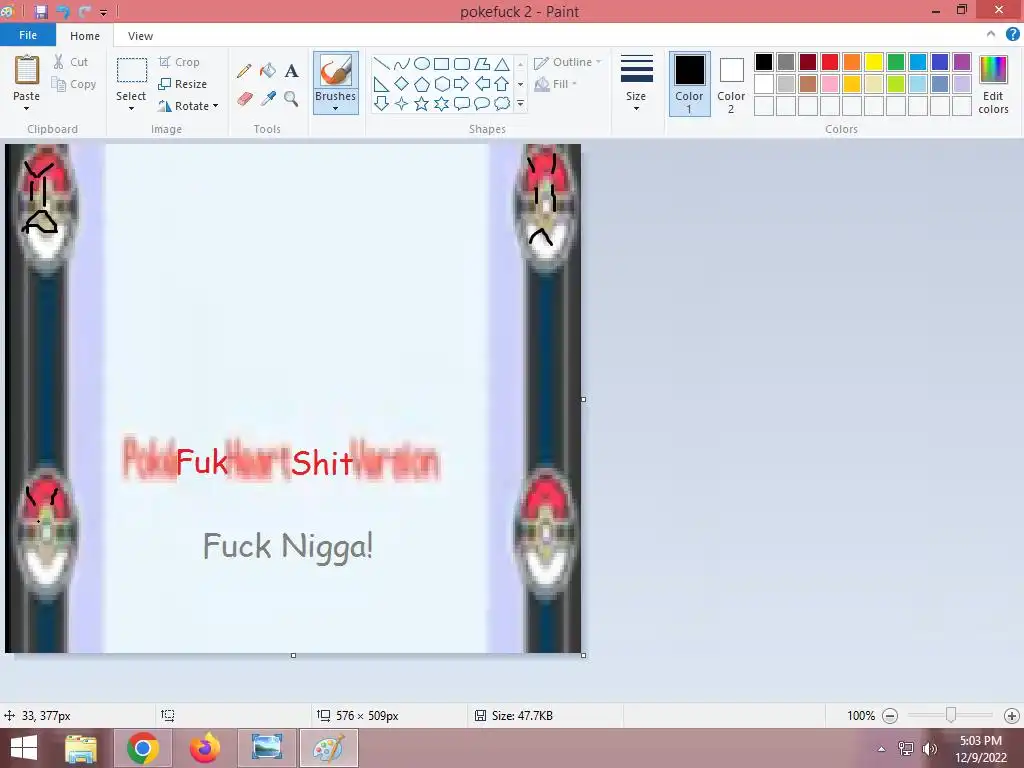Open File Explorer from taskbar
Screen dimensions: 1024x768
(x=81, y=748)
